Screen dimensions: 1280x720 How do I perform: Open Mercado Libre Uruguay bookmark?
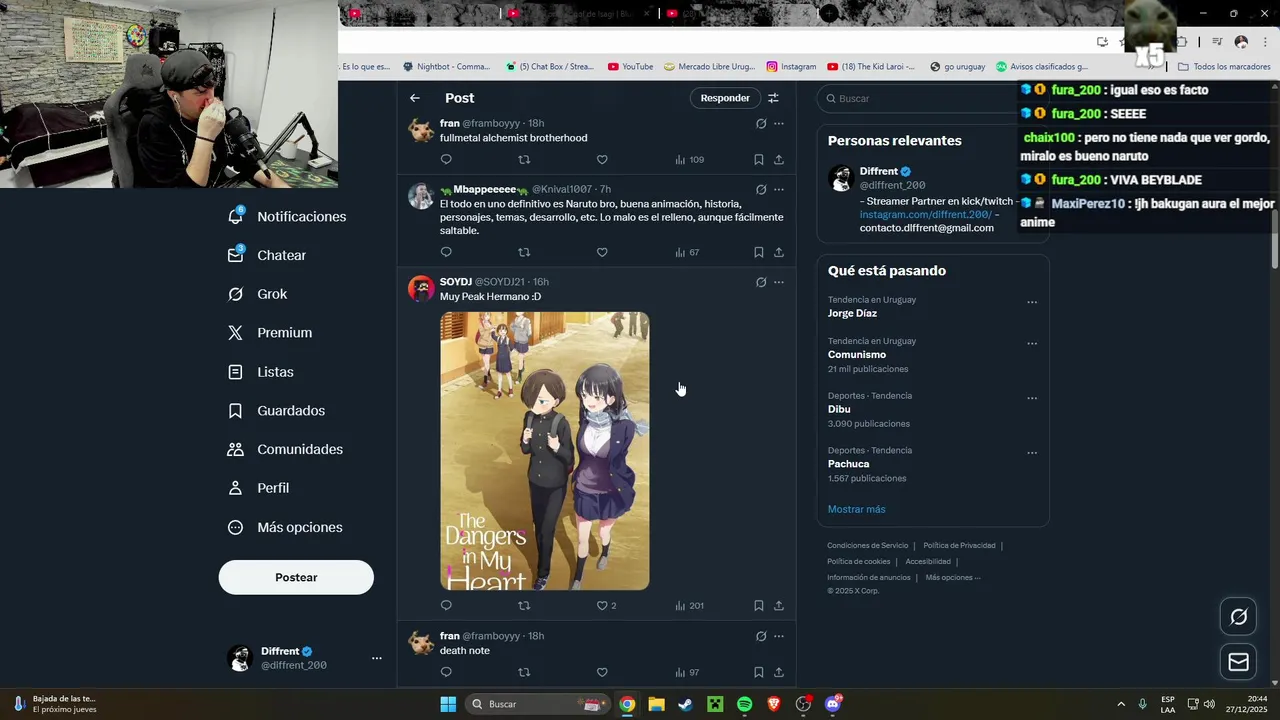point(709,67)
